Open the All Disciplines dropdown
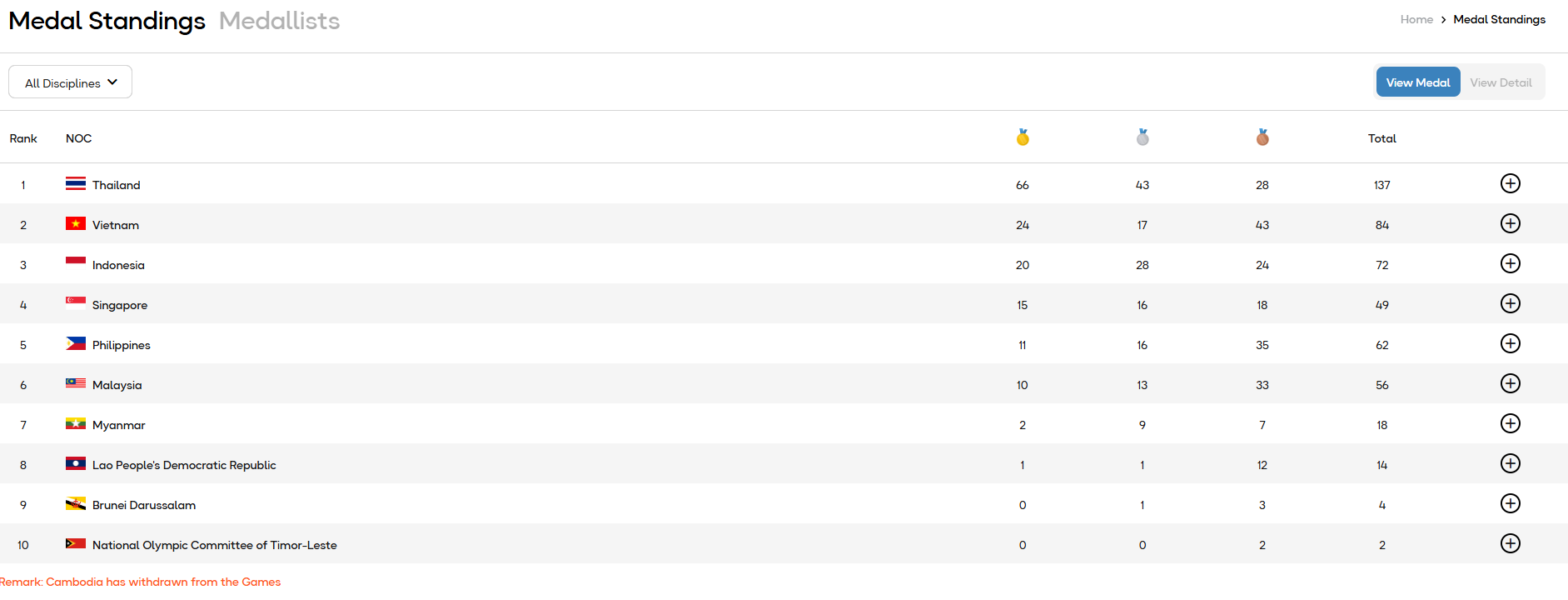This screenshot has height=600, width=1568. [x=71, y=82]
